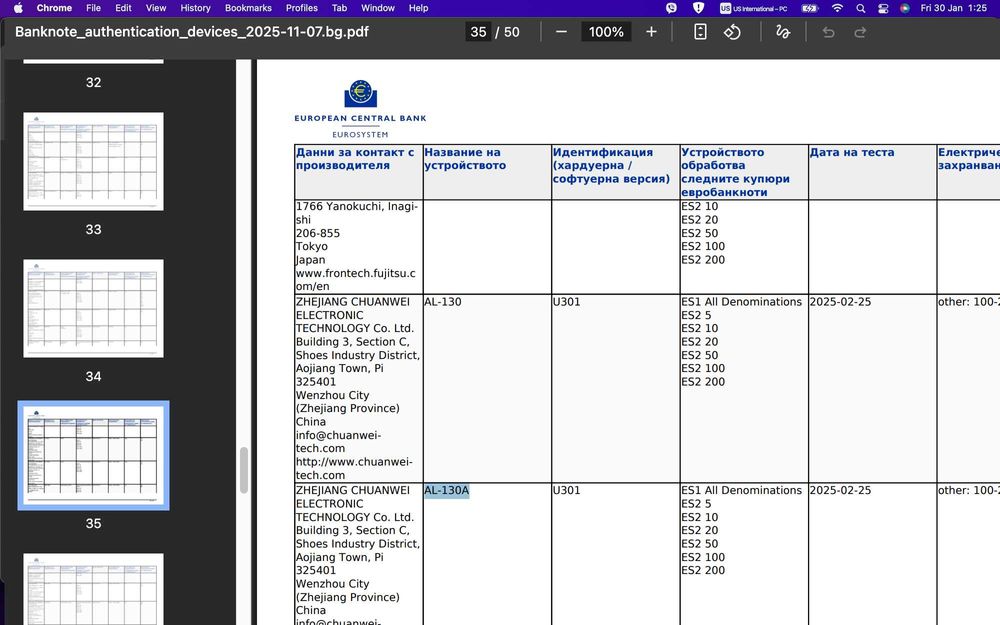The height and width of the screenshot is (625, 1000).
Task: Enable the draw annotation tool
Action: (783, 32)
